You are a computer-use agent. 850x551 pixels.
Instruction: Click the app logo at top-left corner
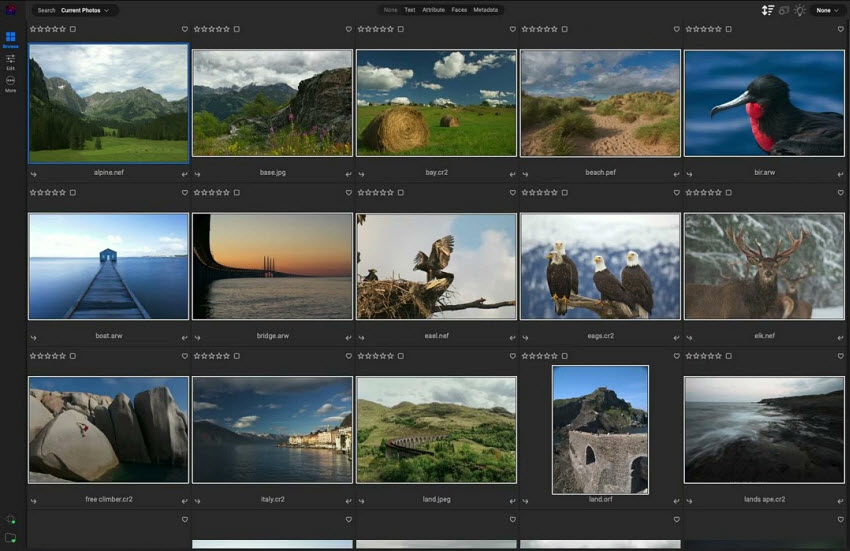pos(10,10)
